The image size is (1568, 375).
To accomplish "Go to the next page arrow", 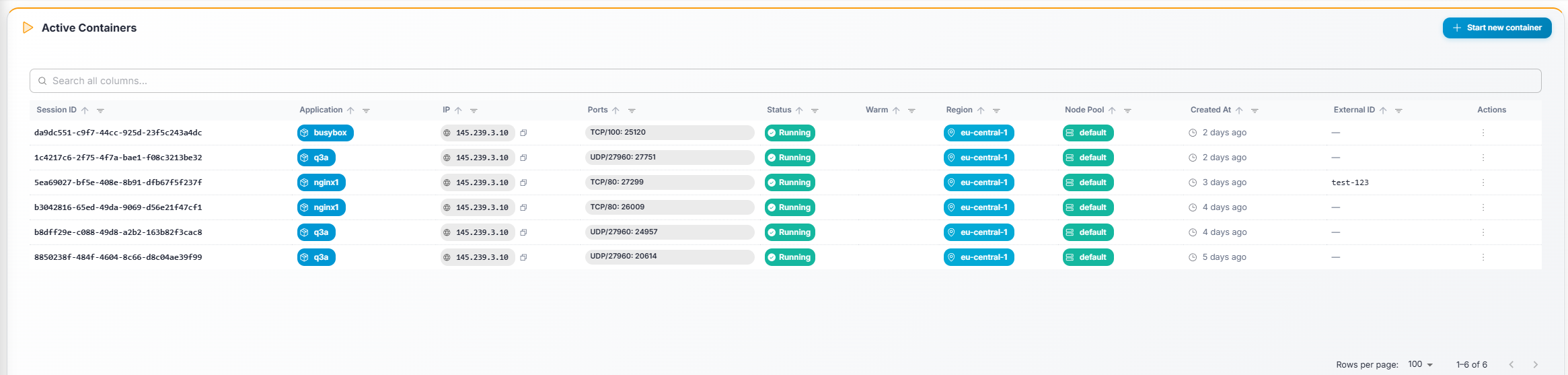I will [x=1535, y=364].
